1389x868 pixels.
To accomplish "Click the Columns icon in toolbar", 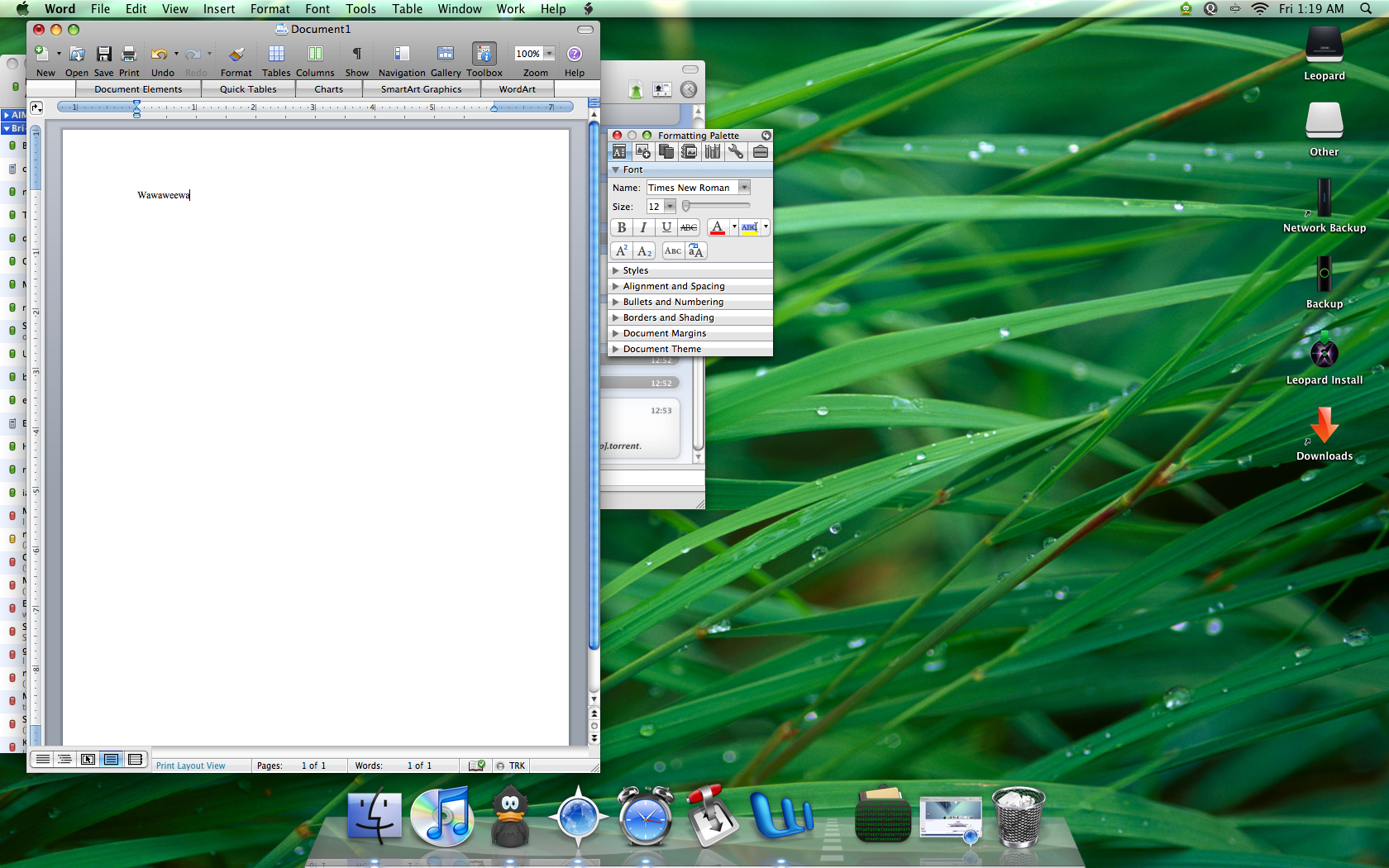I will pyautogui.click(x=315, y=55).
